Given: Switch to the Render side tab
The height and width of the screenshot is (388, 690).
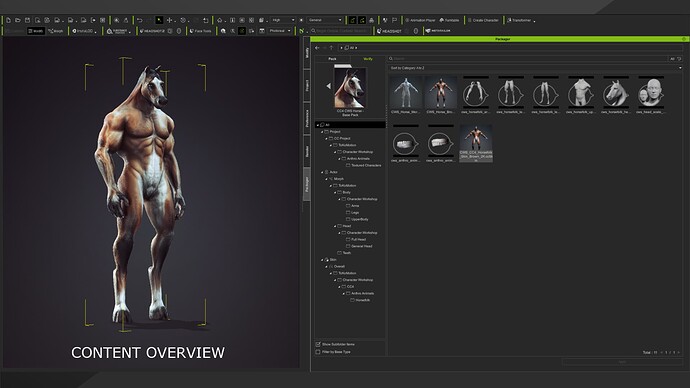Looking at the screenshot, I should [x=307, y=151].
